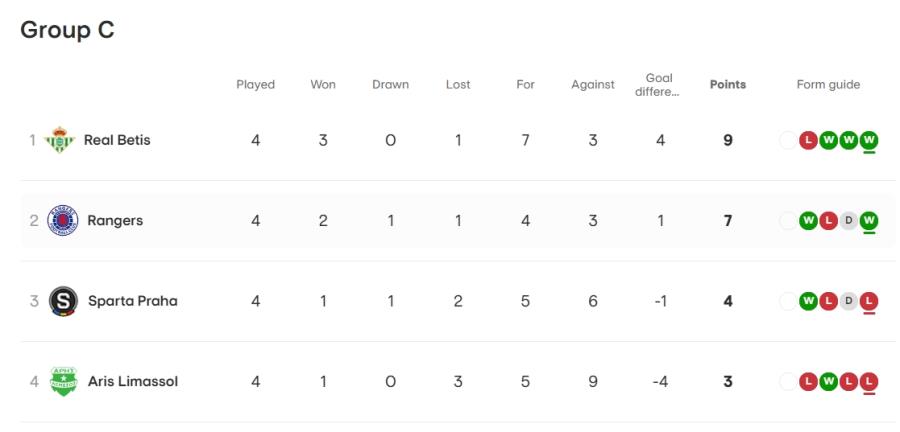Click the Real Betis club crest
900x432 pixels.
coord(60,140)
